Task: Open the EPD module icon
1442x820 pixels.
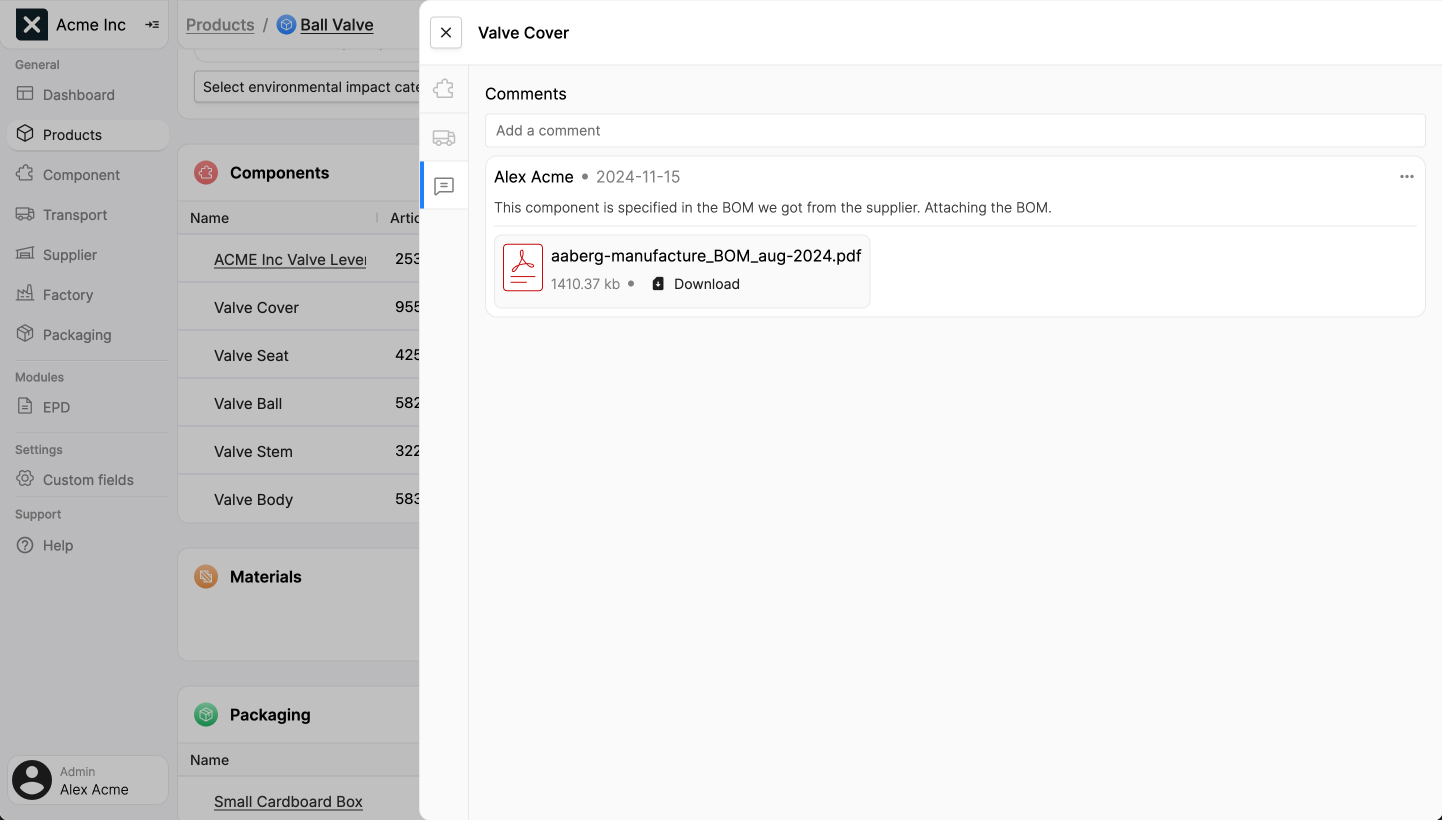Action: (x=24, y=407)
